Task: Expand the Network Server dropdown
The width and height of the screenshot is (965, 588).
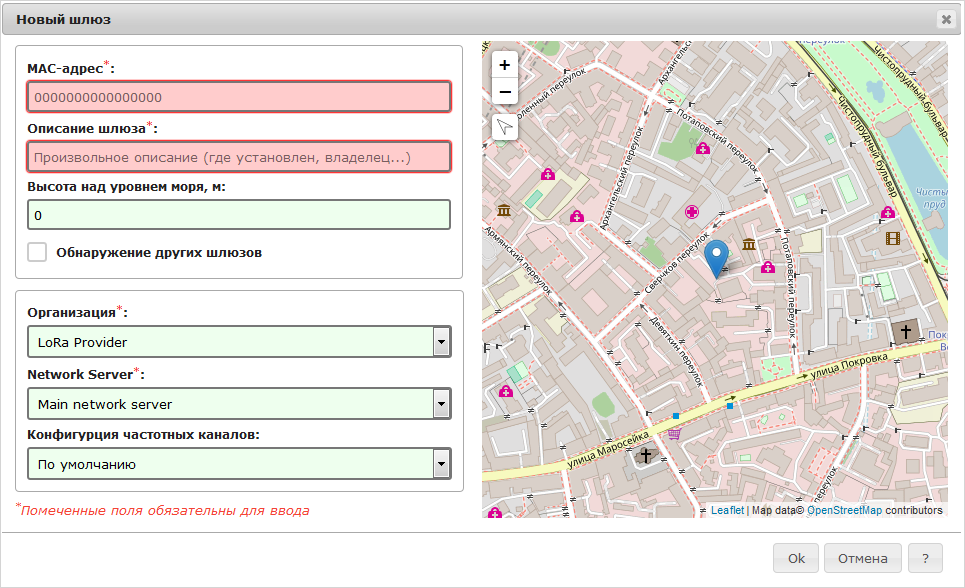Action: 239,404
